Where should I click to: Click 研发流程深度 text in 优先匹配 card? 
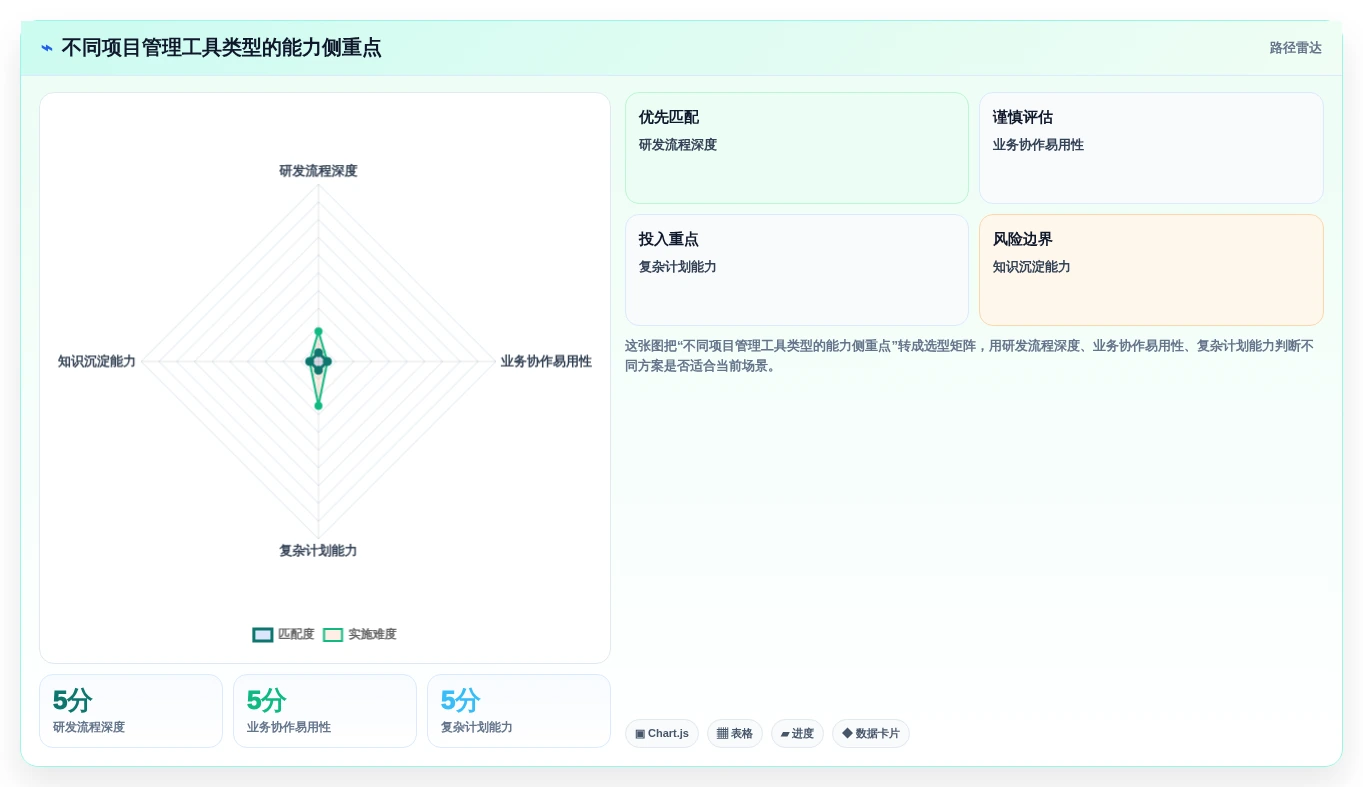pyautogui.click(x=678, y=145)
